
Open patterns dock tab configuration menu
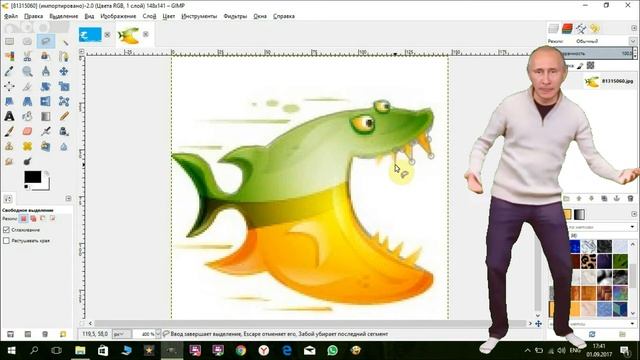click(633, 214)
